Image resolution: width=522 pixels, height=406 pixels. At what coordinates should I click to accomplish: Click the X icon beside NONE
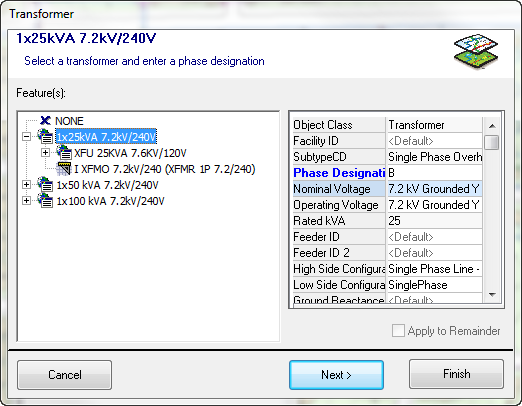45,121
